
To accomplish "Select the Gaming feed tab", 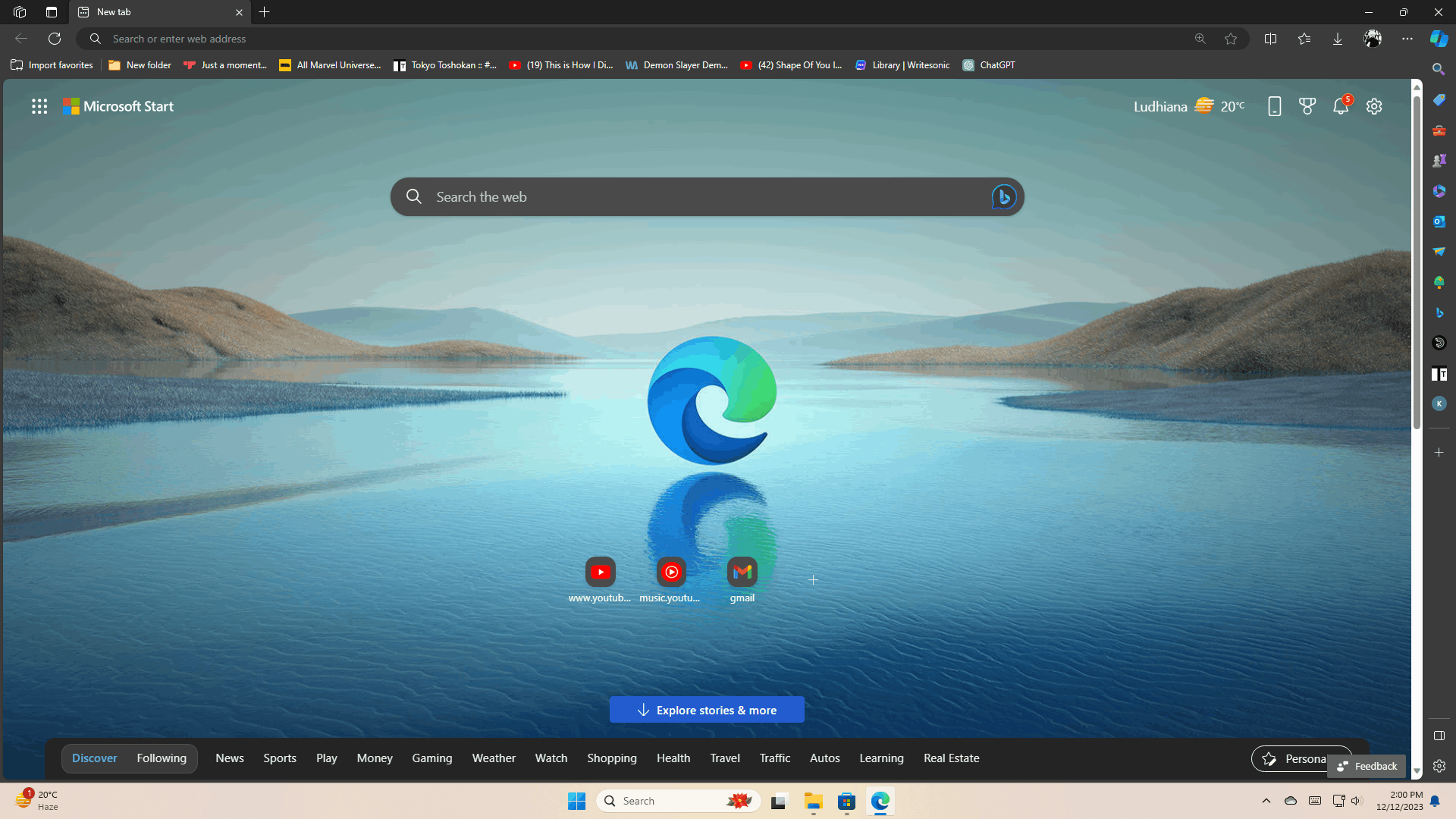I will click(x=431, y=758).
